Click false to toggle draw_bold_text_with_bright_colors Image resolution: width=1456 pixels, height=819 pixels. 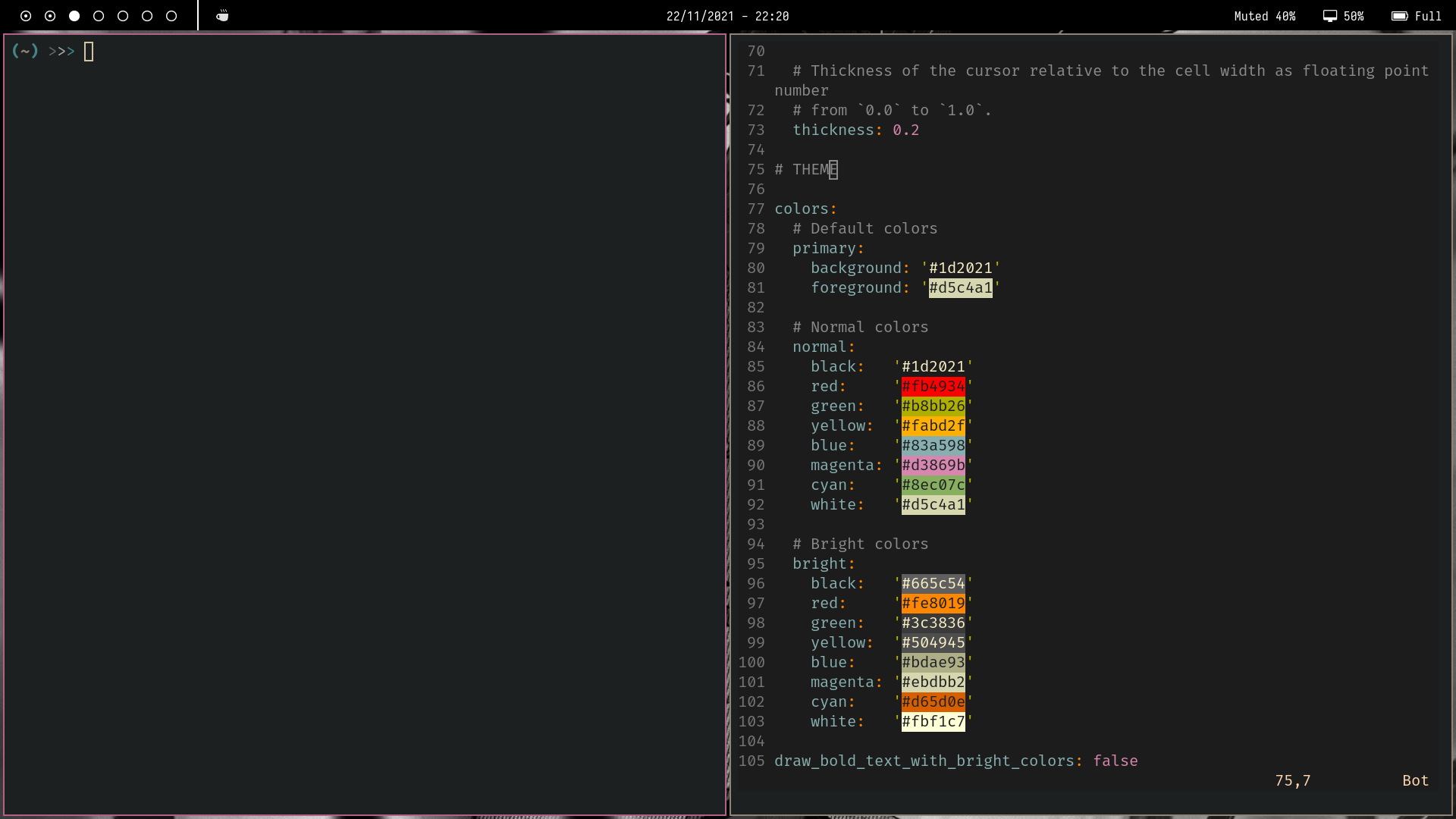[x=1115, y=761]
